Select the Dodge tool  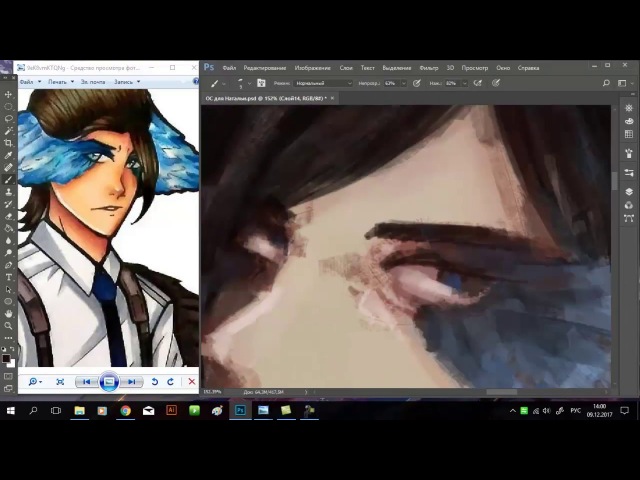click(x=8, y=253)
